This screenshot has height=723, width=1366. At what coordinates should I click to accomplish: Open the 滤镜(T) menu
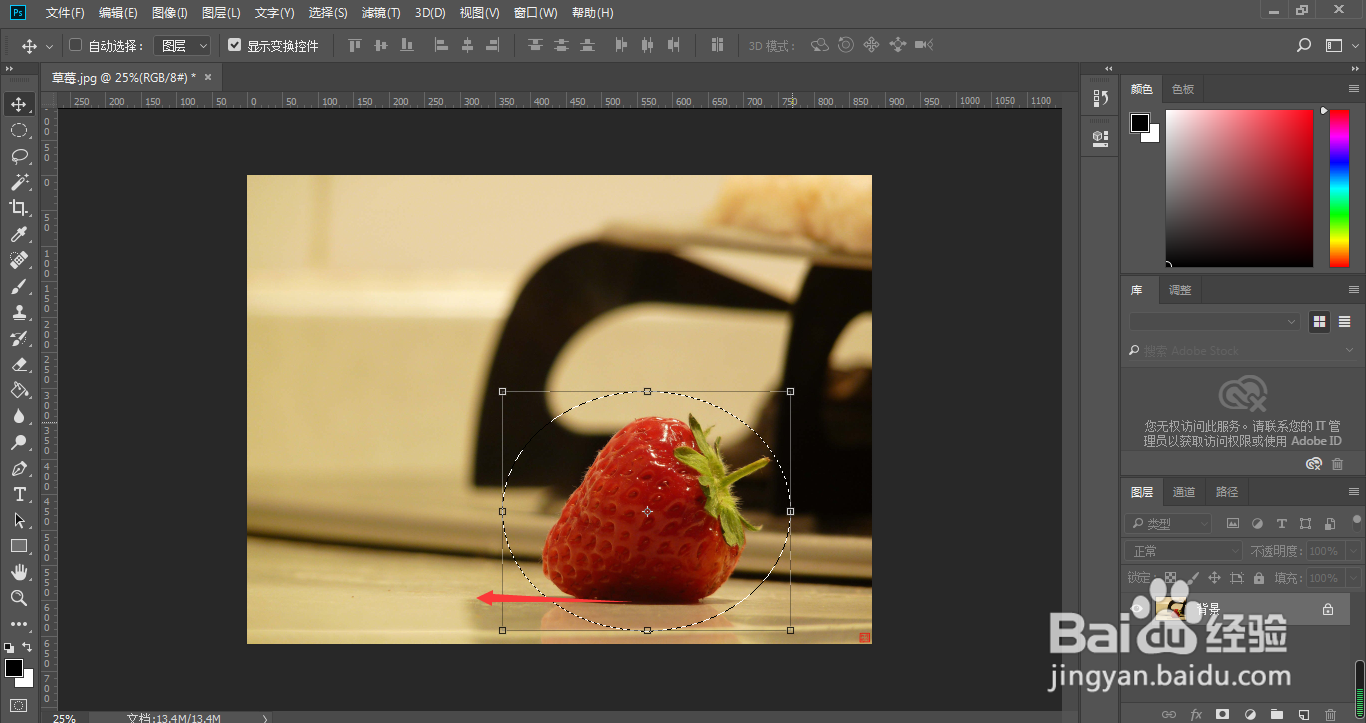[x=380, y=13]
